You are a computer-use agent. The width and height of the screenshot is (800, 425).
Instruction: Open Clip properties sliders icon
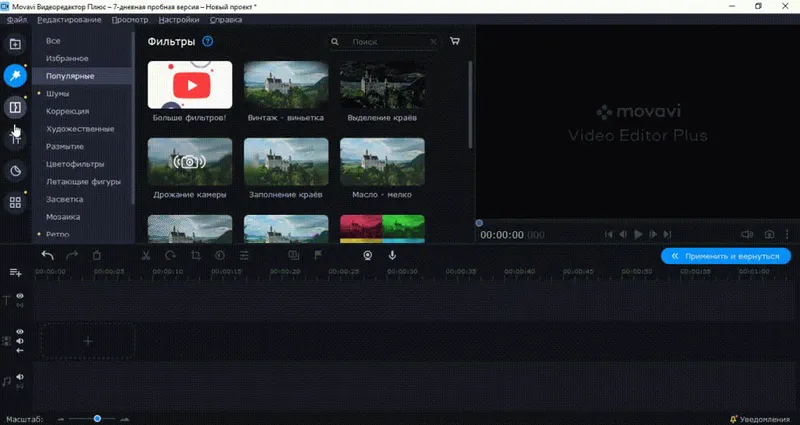click(244, 256)
